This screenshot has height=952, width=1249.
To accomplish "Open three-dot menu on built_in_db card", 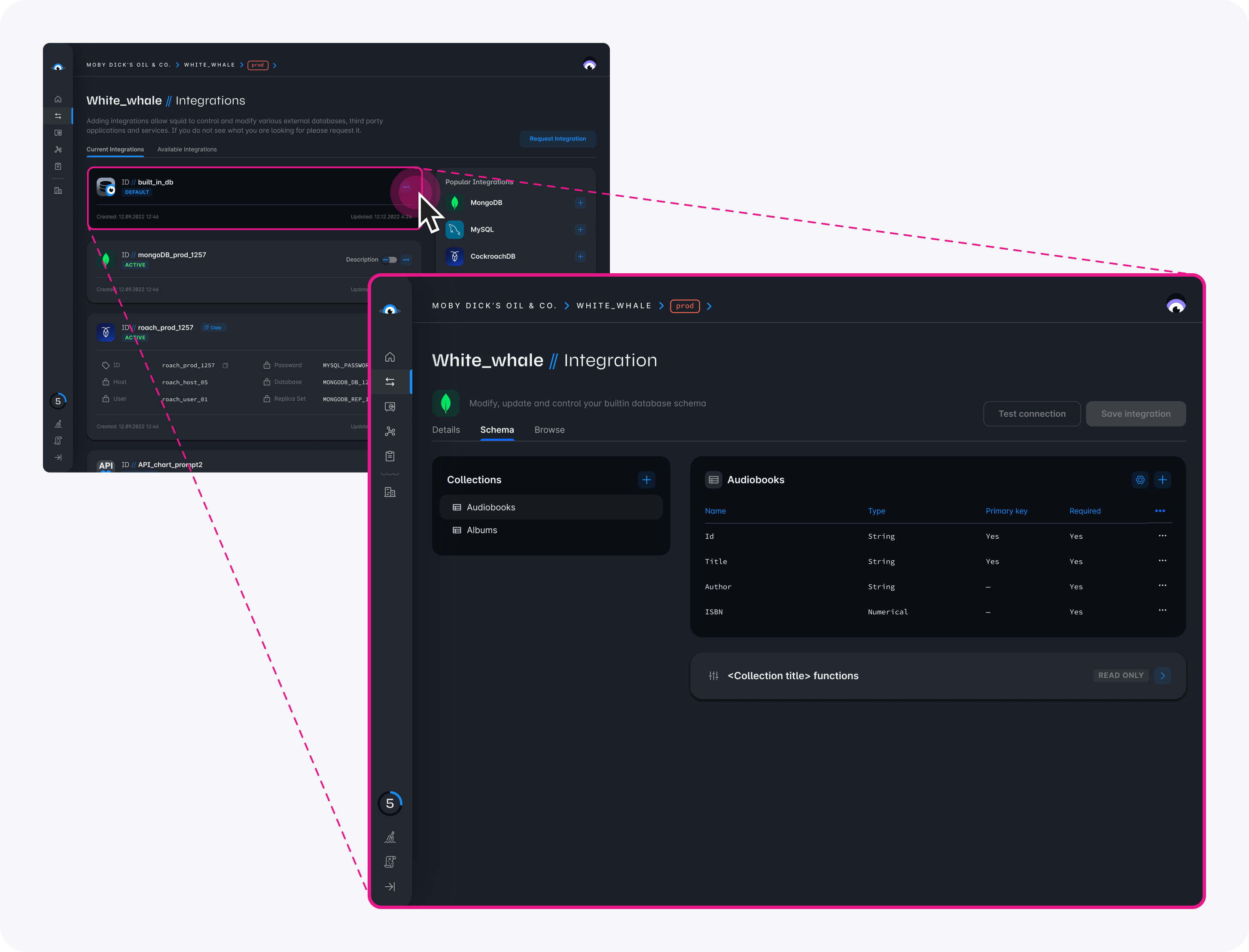I will coord(406,187).
